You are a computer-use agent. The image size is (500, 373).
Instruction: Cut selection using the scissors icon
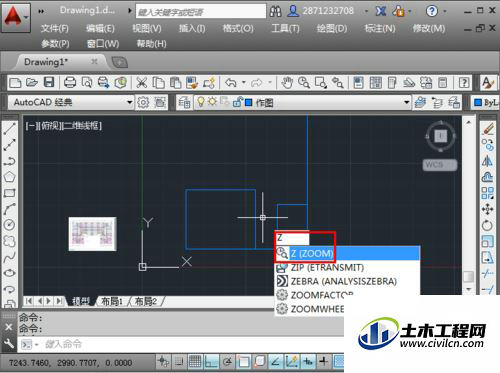[142, 82]
